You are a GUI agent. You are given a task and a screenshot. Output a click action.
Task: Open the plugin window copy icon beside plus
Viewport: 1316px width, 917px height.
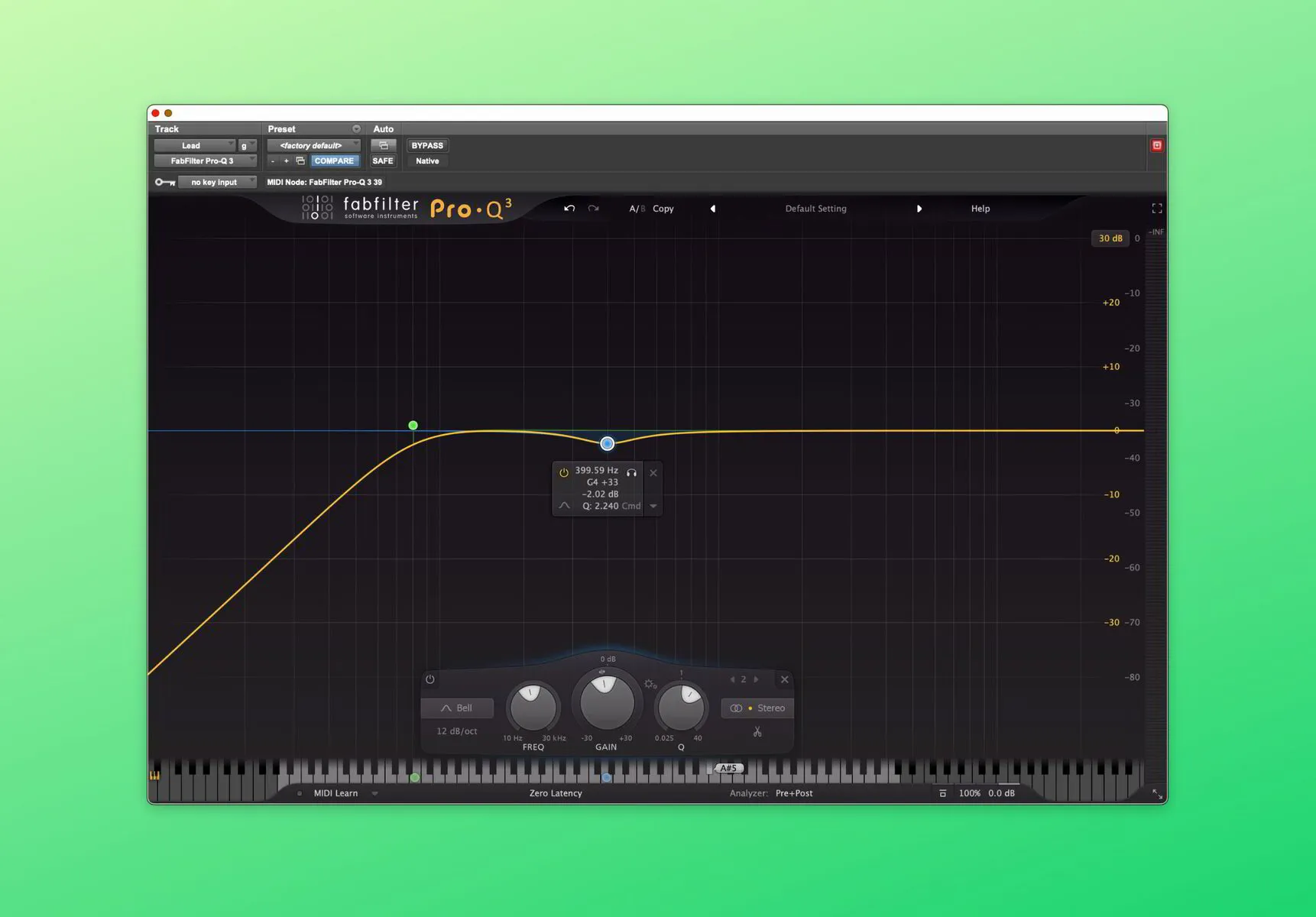(x=300, y=160)
